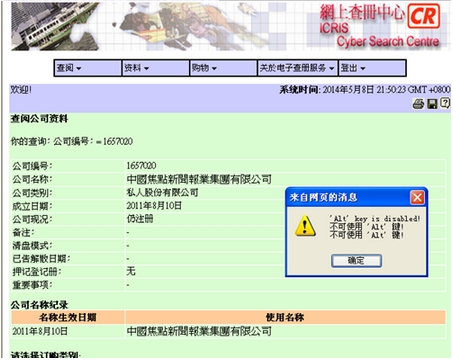The image size is (453, 362).
Task: Open the 关於电子查册服务 menu
Action: click(297, 68)
